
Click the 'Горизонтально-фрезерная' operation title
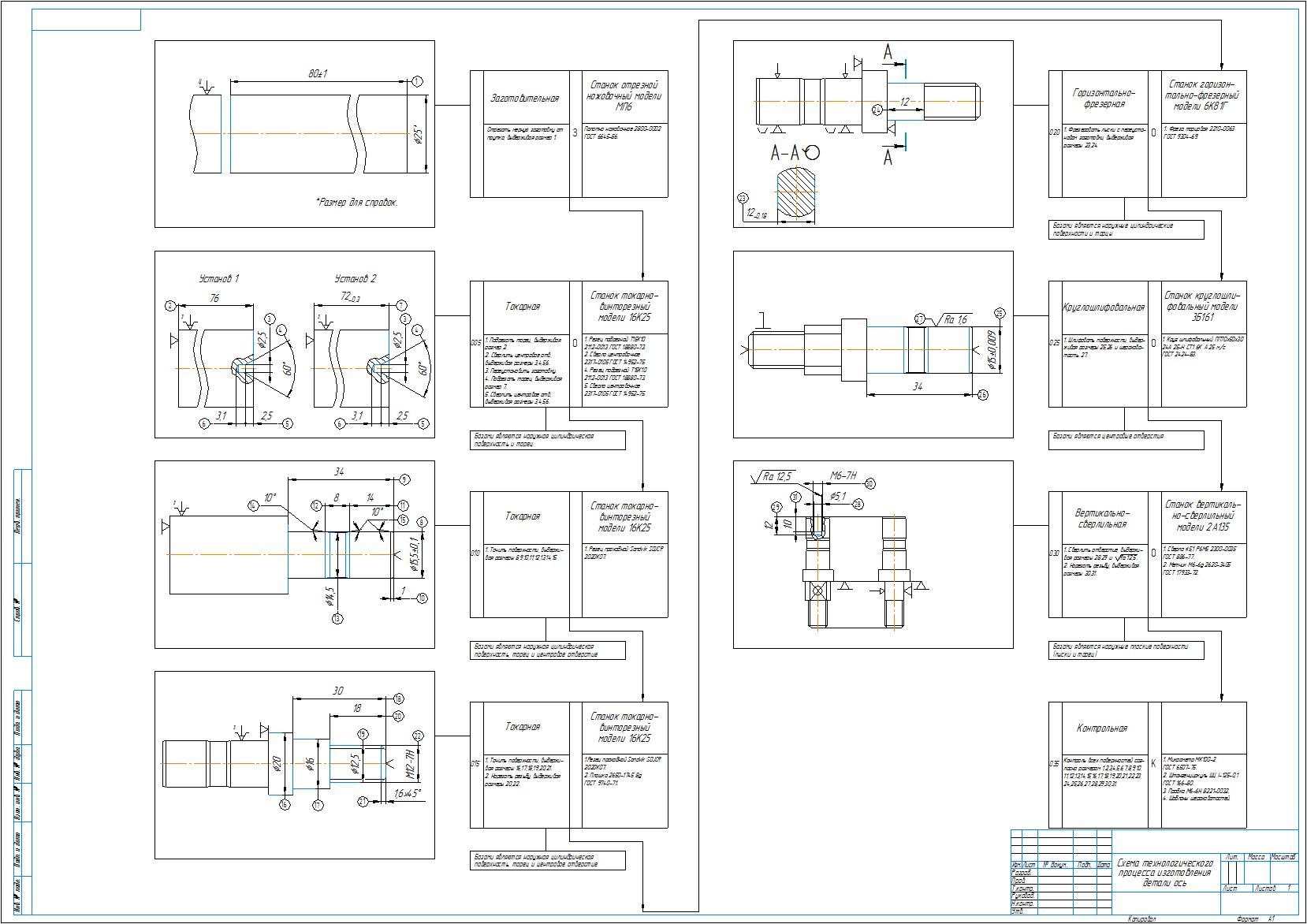coord(1104,98)
